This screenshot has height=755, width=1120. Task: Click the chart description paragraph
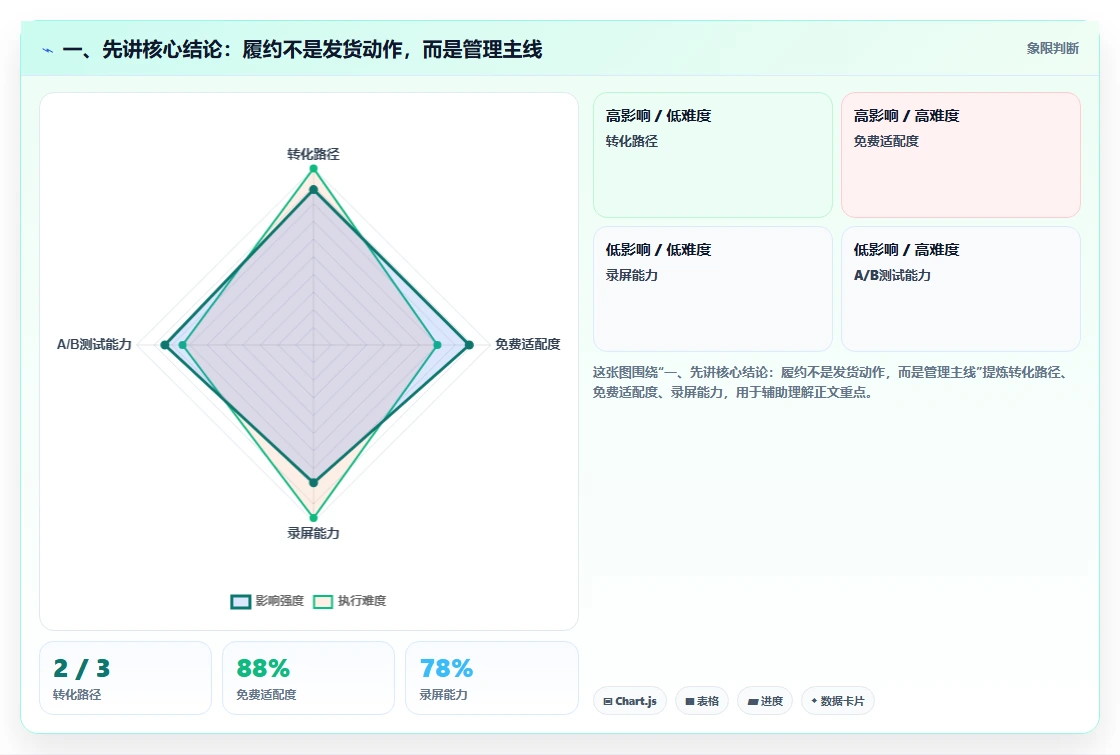832,382
